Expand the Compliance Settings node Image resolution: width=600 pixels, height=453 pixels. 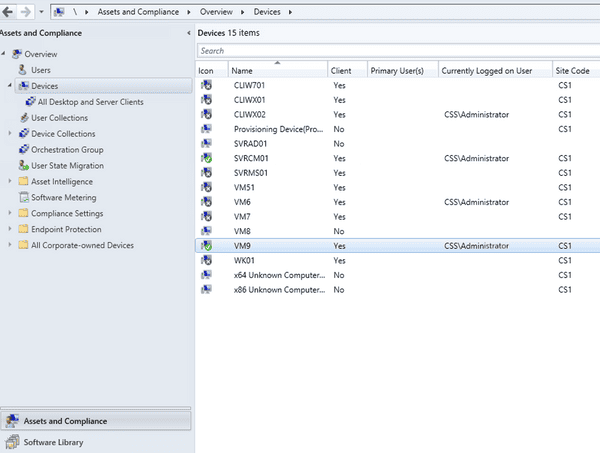10,213
